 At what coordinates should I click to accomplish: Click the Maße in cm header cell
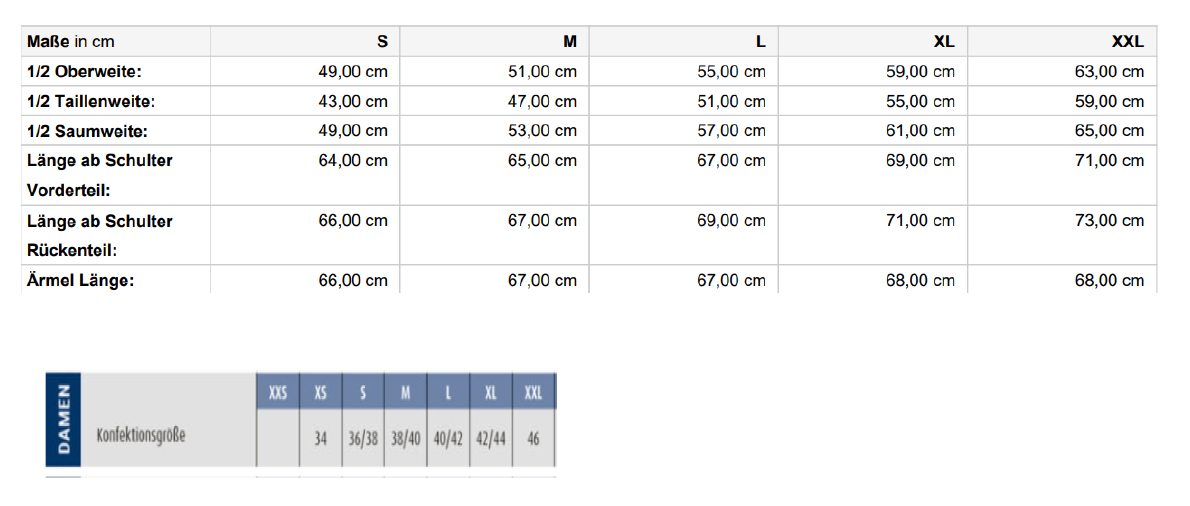pyautogui.click(x=71, y=42)
